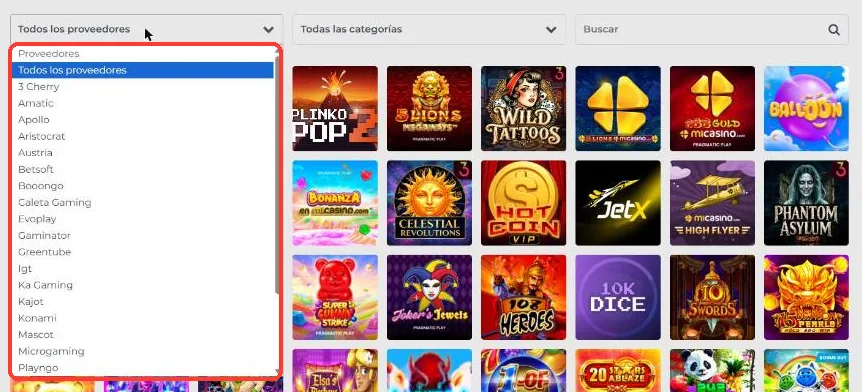Open the 15 Dragon Pearls game

[x=806, y=297]
